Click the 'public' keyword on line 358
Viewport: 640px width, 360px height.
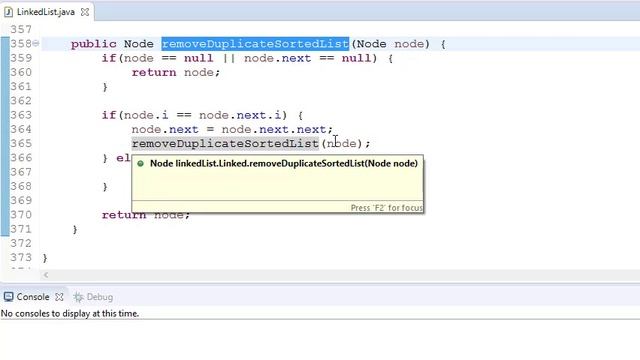(93, 44)
